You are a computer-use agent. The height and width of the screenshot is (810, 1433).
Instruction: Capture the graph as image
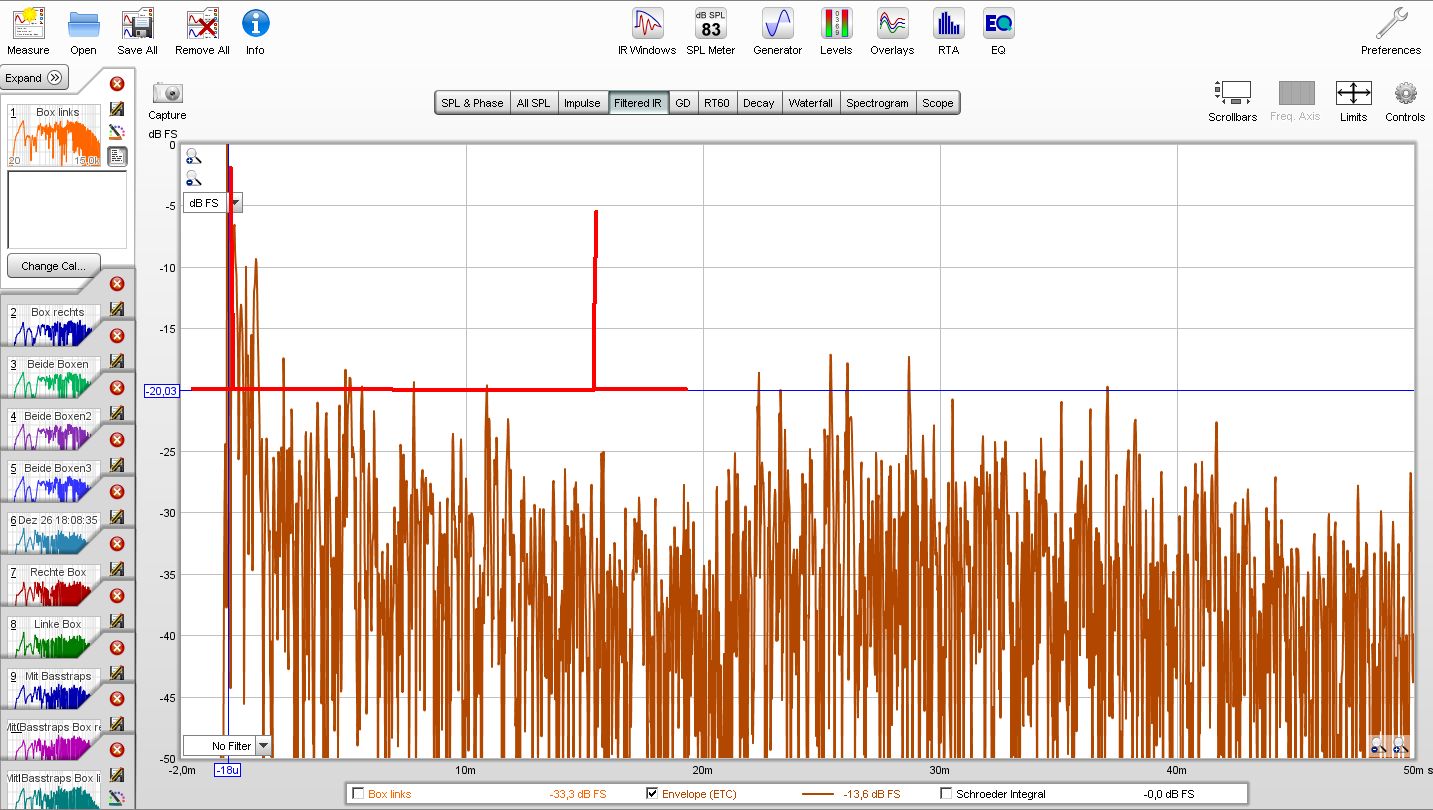coord(168,101)
